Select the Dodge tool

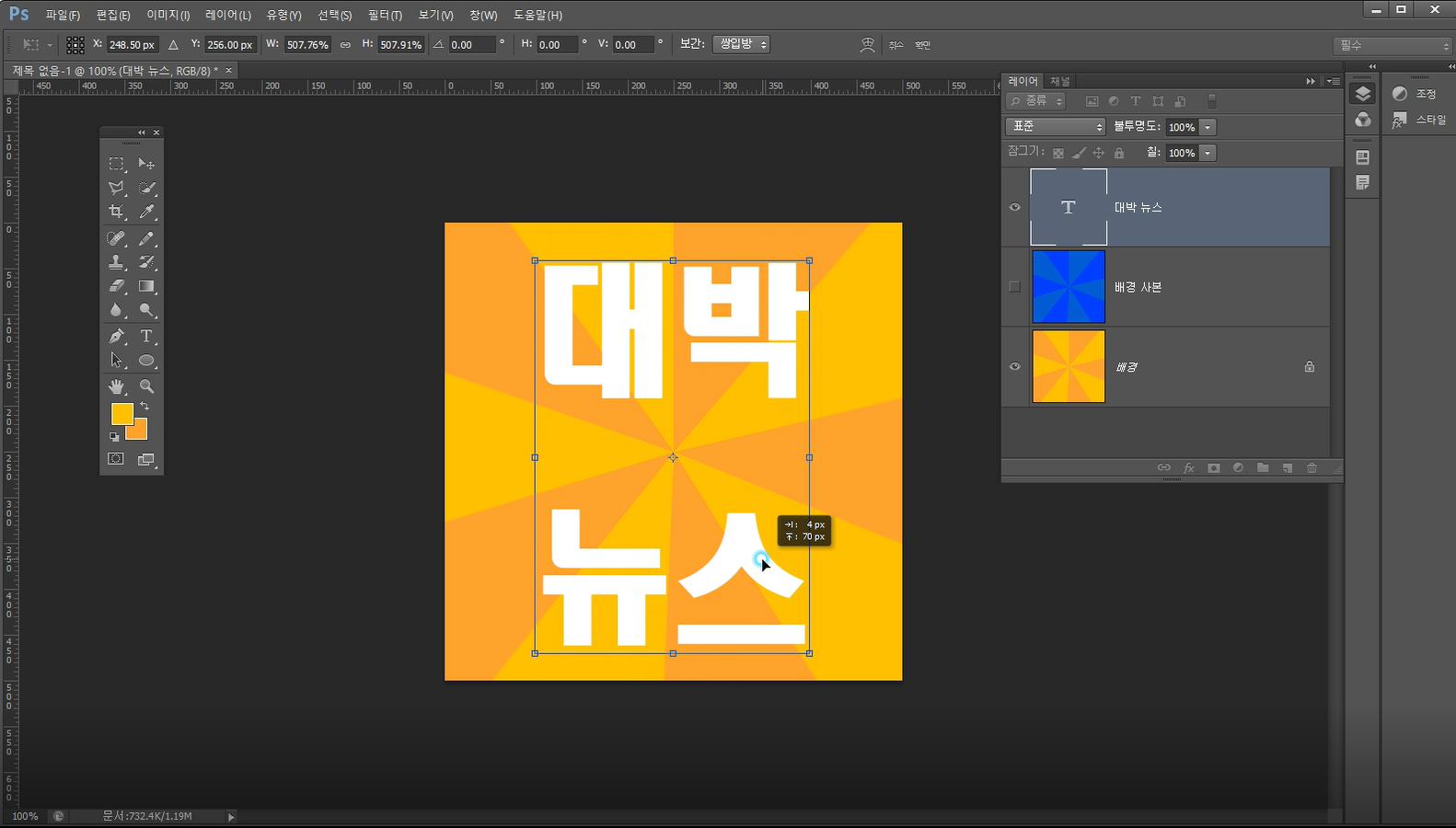point(146,310)
